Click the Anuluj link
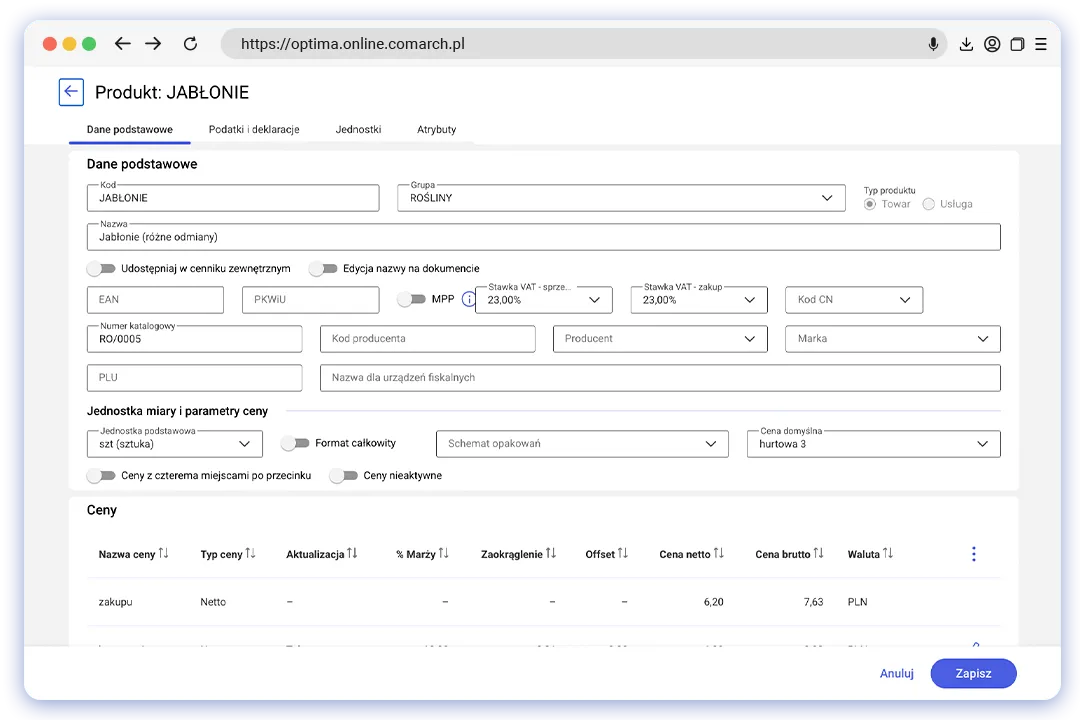Viewport: 1080px width, 720px height. point(896,673)
